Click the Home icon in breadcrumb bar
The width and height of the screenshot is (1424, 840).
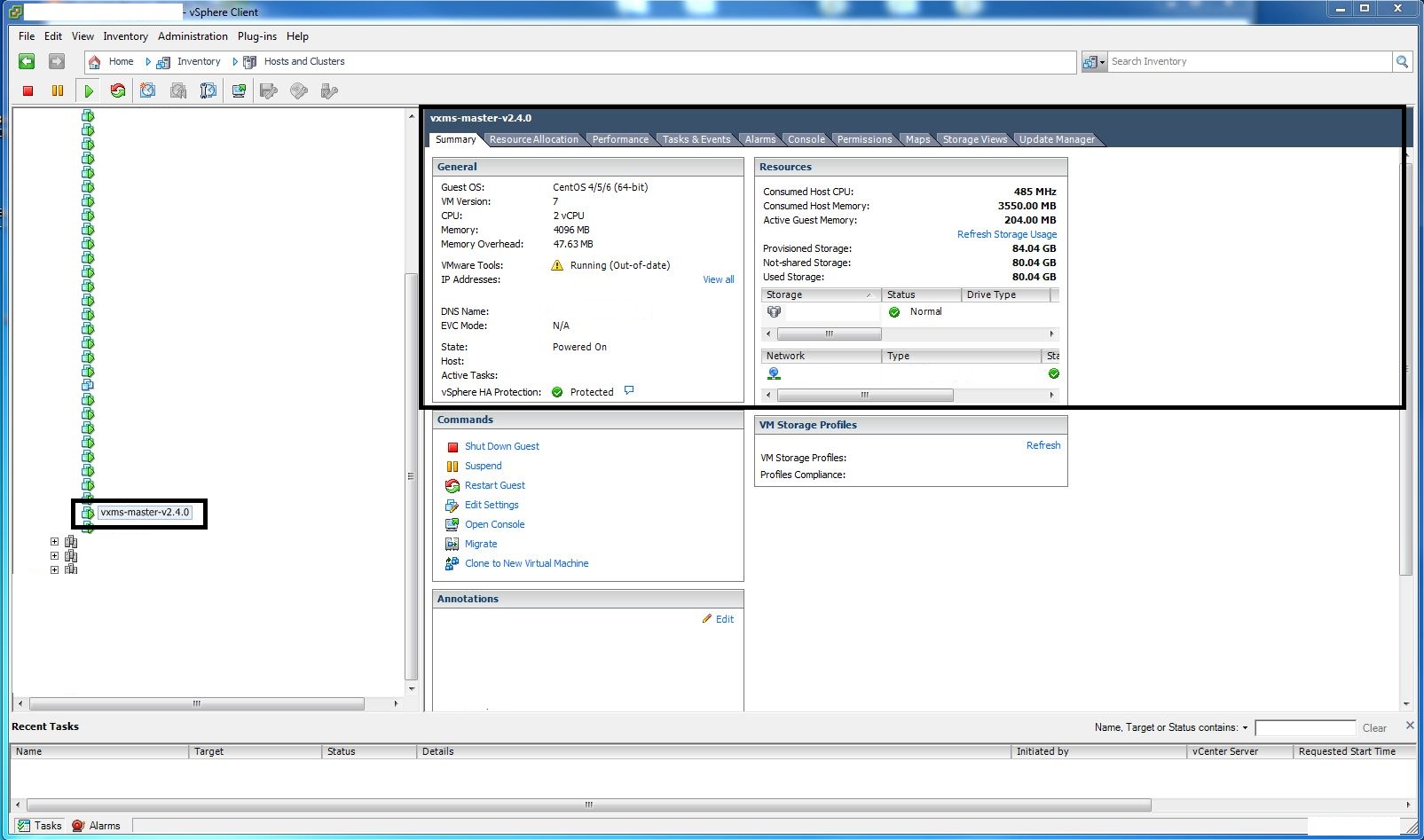pyautogui.click(x=95, y=62)
